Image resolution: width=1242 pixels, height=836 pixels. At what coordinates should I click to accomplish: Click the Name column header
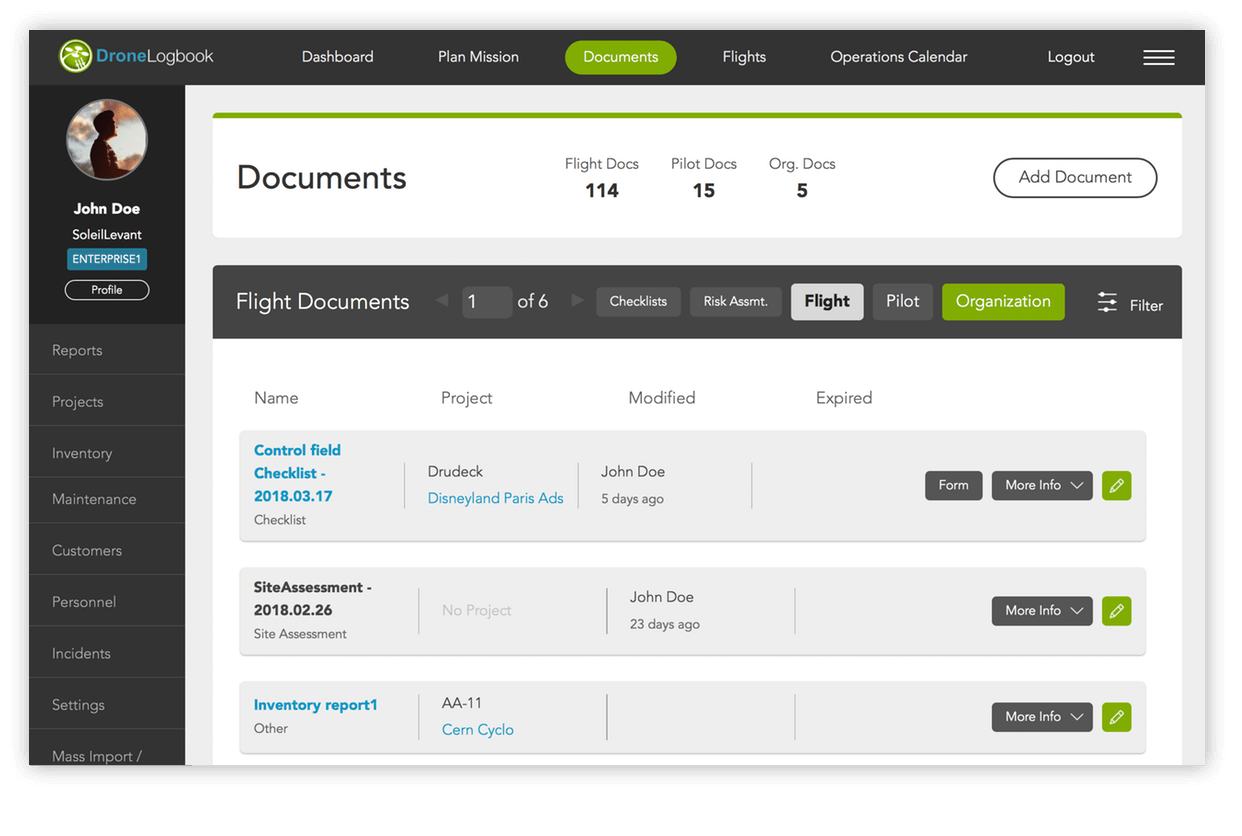click(x=276, y=398)
